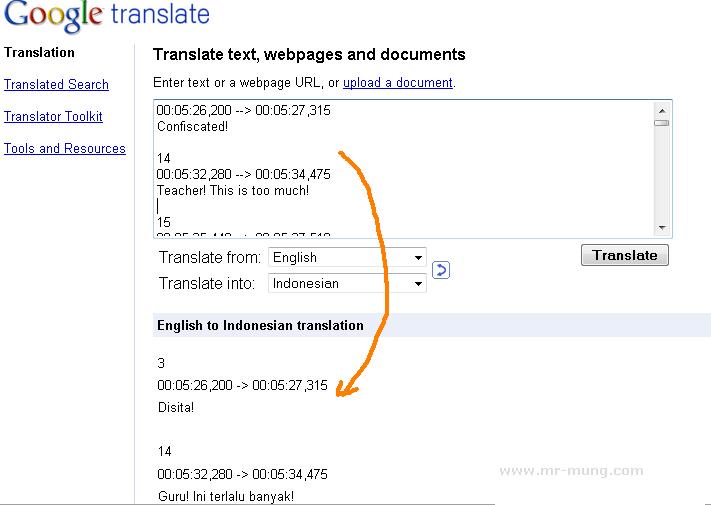This screenshot has height=505, width=711.
Task: Click the Translate button
Action: [624, 255]
